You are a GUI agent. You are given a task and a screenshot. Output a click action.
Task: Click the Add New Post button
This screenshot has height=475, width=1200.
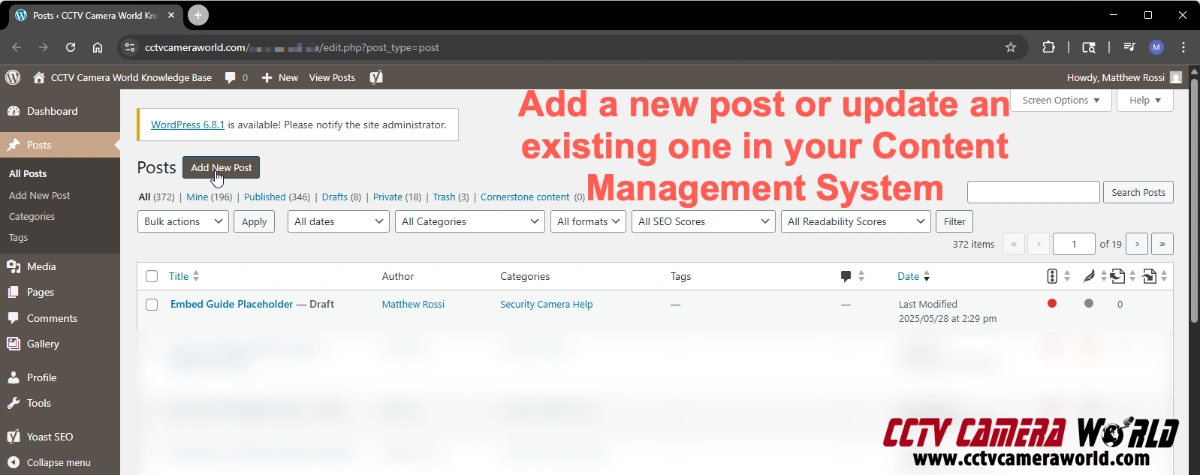[x=221, y=167]
